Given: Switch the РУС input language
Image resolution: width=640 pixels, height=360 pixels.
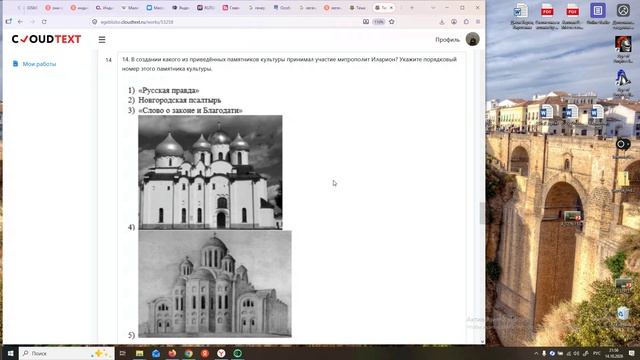Looking at the screenshot, I should pyautogui.click(x=596, y=353).
